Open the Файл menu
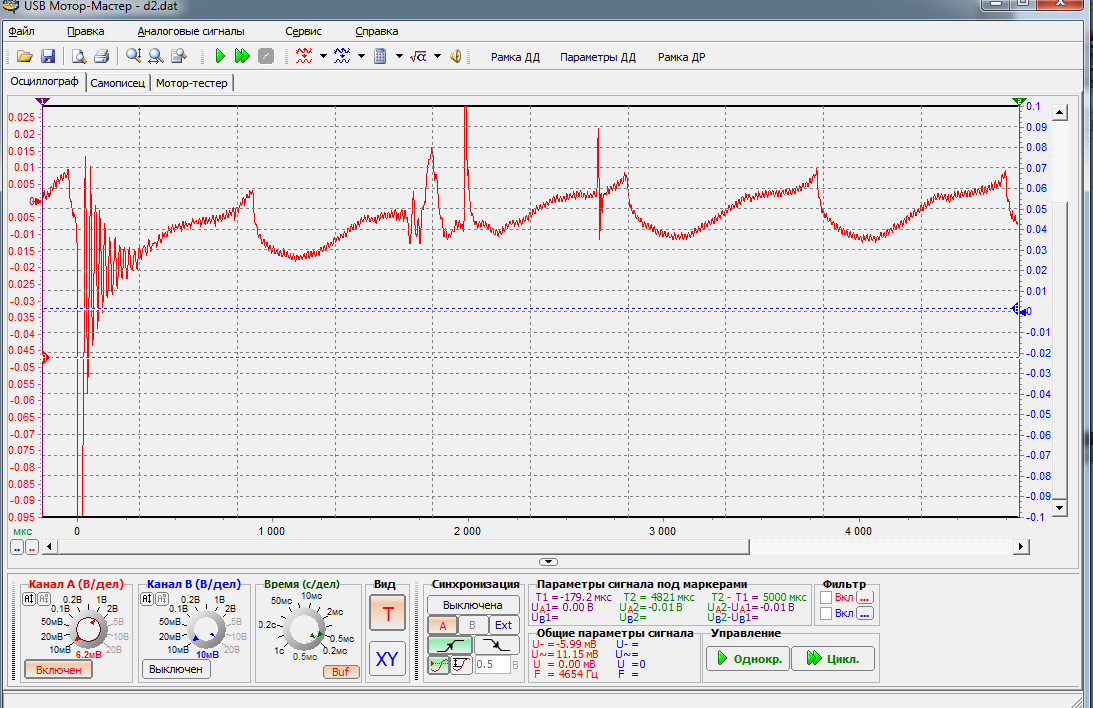Screen dimensions: 1093x708 (22, 31)
